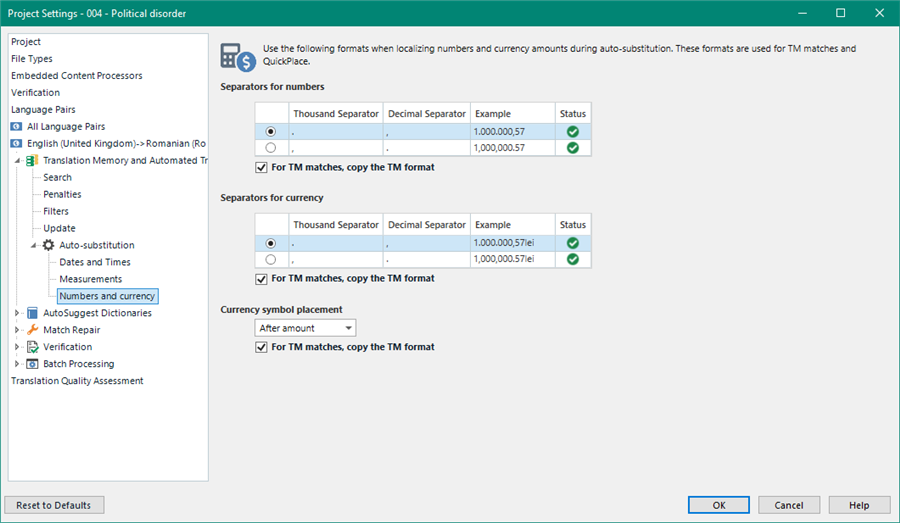Screen dimensions: 900x523
Task: Open Embedded Content Processors settings
Action: click(x=76, y=76)
